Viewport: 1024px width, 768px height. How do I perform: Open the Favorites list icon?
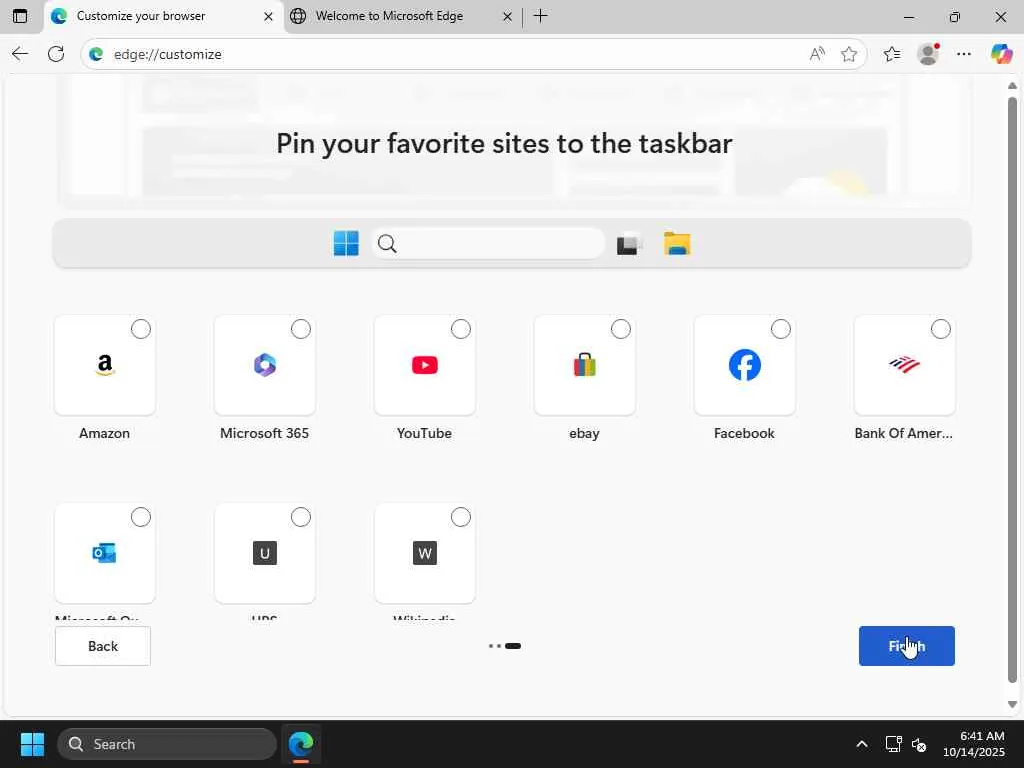tap(891, 54)
